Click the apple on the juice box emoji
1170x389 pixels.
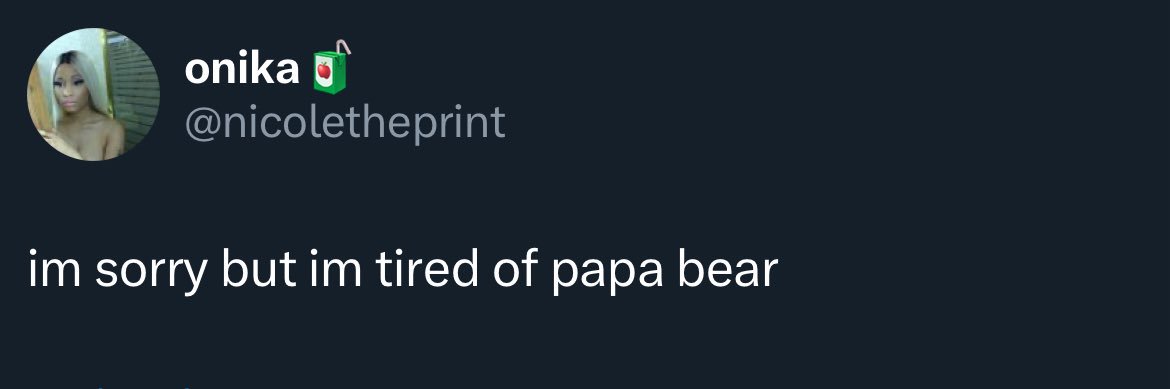[324, 71]
